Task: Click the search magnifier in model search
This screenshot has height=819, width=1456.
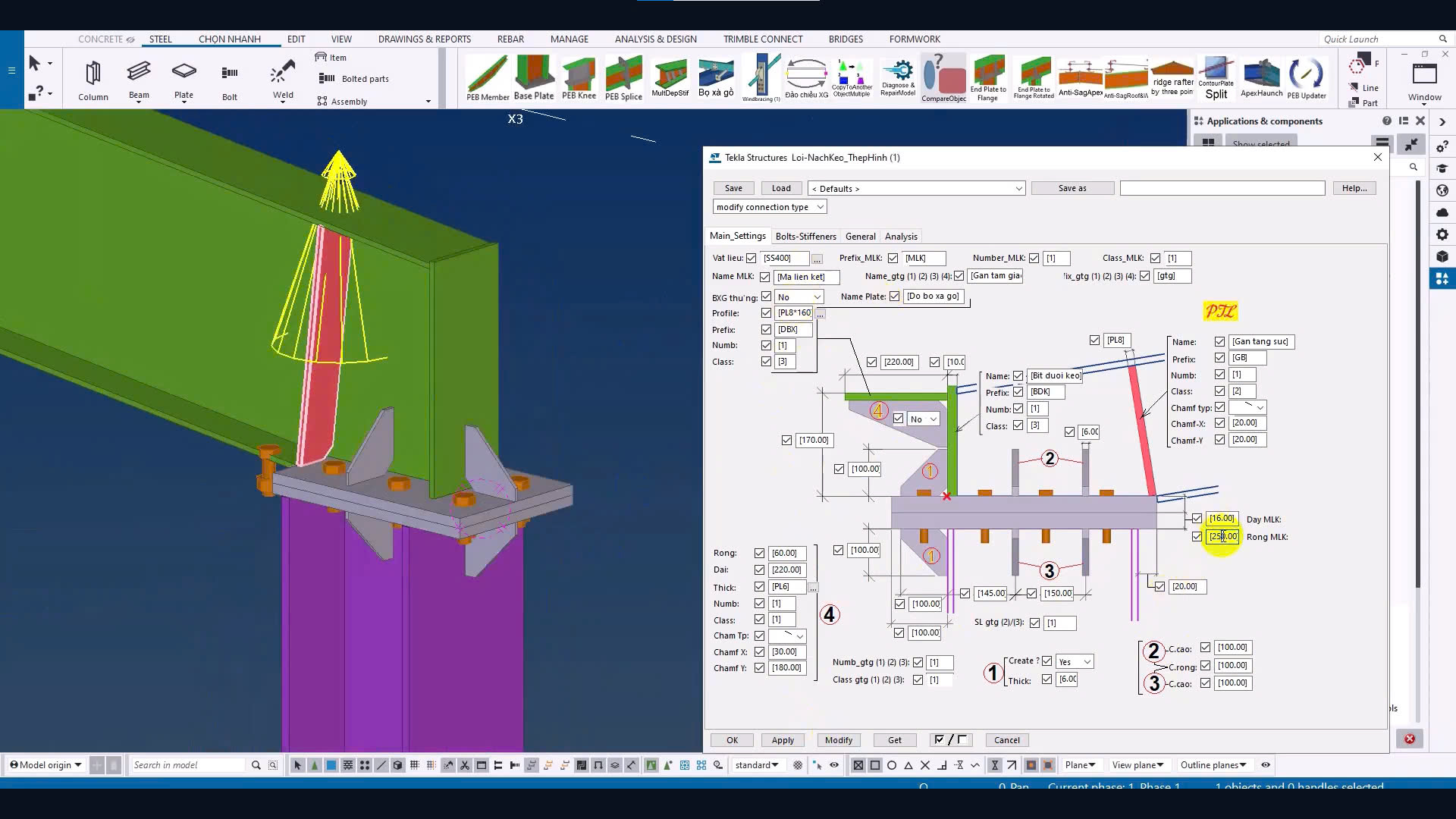Action: (256, 765)
